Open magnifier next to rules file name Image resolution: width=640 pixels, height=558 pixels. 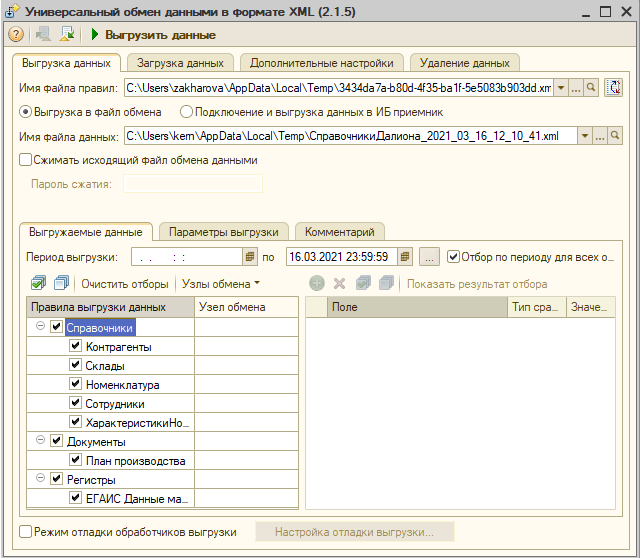point(591,87)
